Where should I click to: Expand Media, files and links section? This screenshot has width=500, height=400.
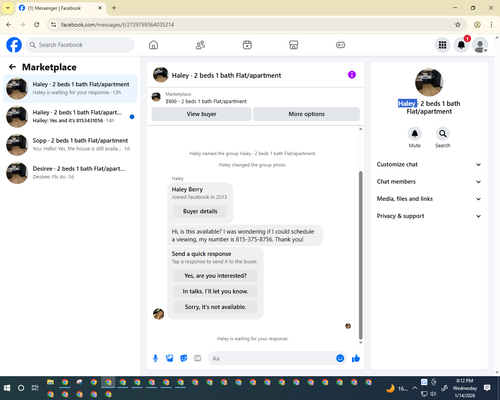pyautogui.click(x=429, y=199)
